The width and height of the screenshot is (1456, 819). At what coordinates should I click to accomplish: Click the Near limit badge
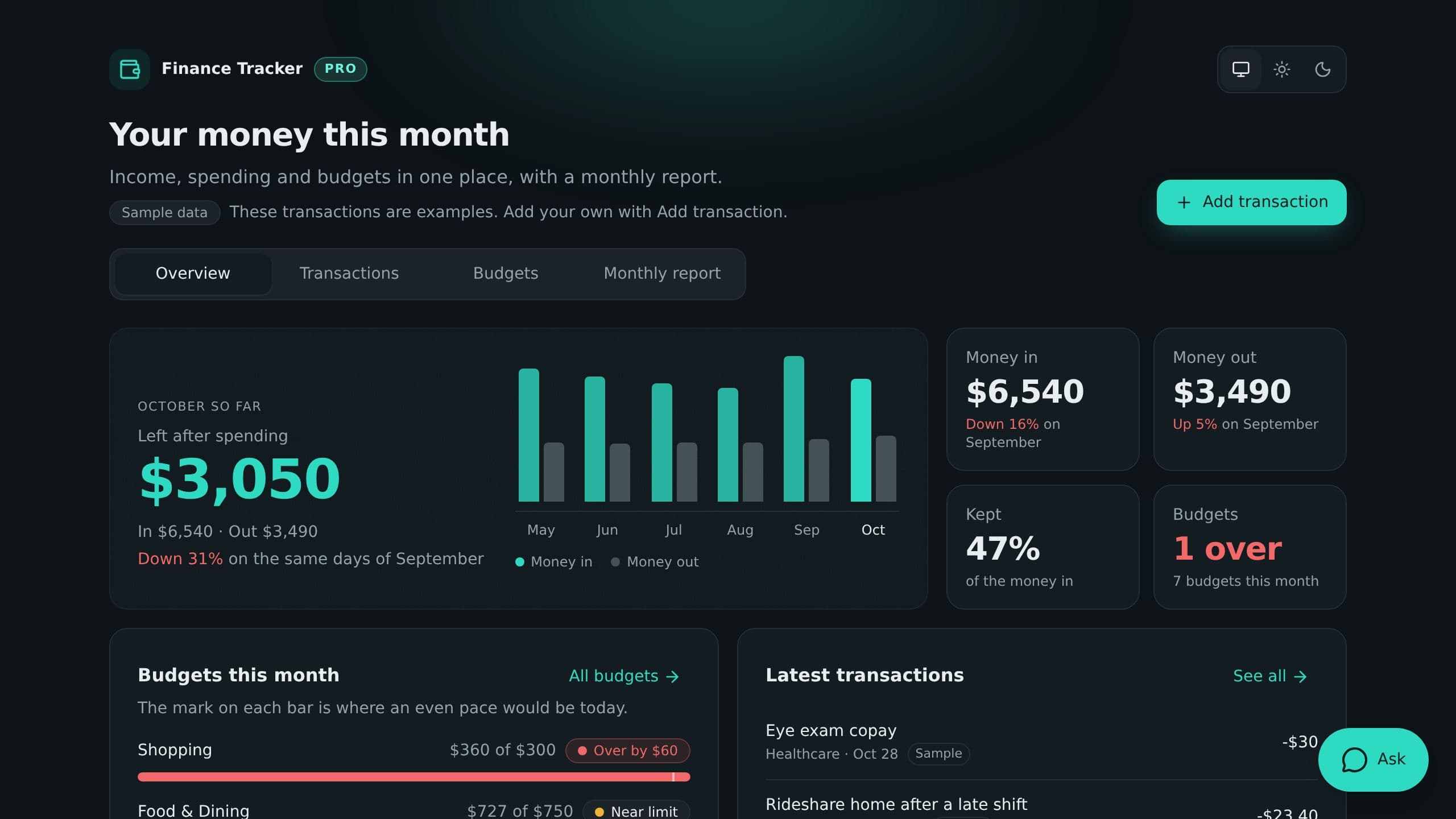636,810
